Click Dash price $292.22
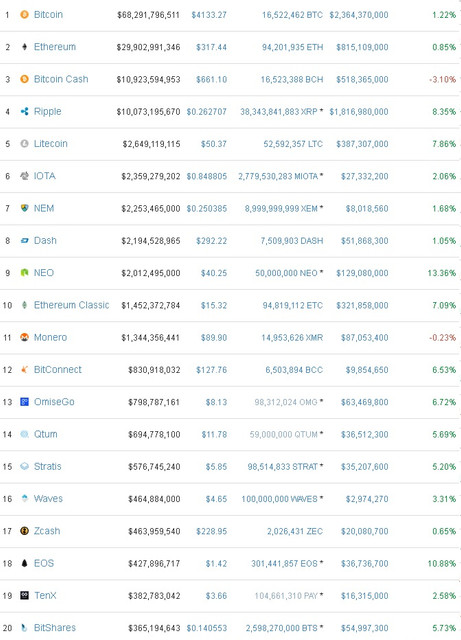This screenshot has width=461, height=640. pos(211,241)
